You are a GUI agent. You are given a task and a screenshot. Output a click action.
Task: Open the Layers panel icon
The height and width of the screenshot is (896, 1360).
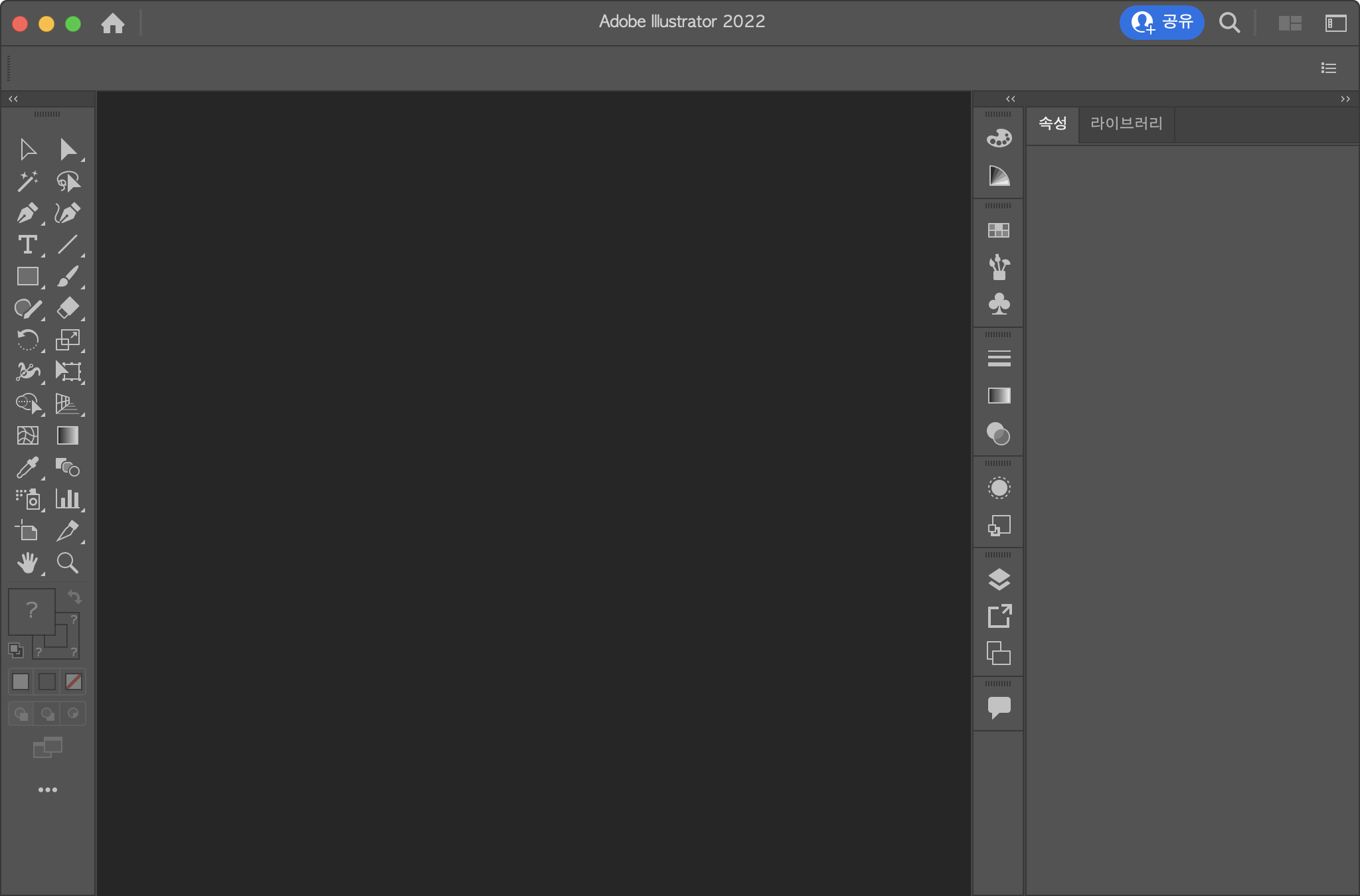click(999, 579)
